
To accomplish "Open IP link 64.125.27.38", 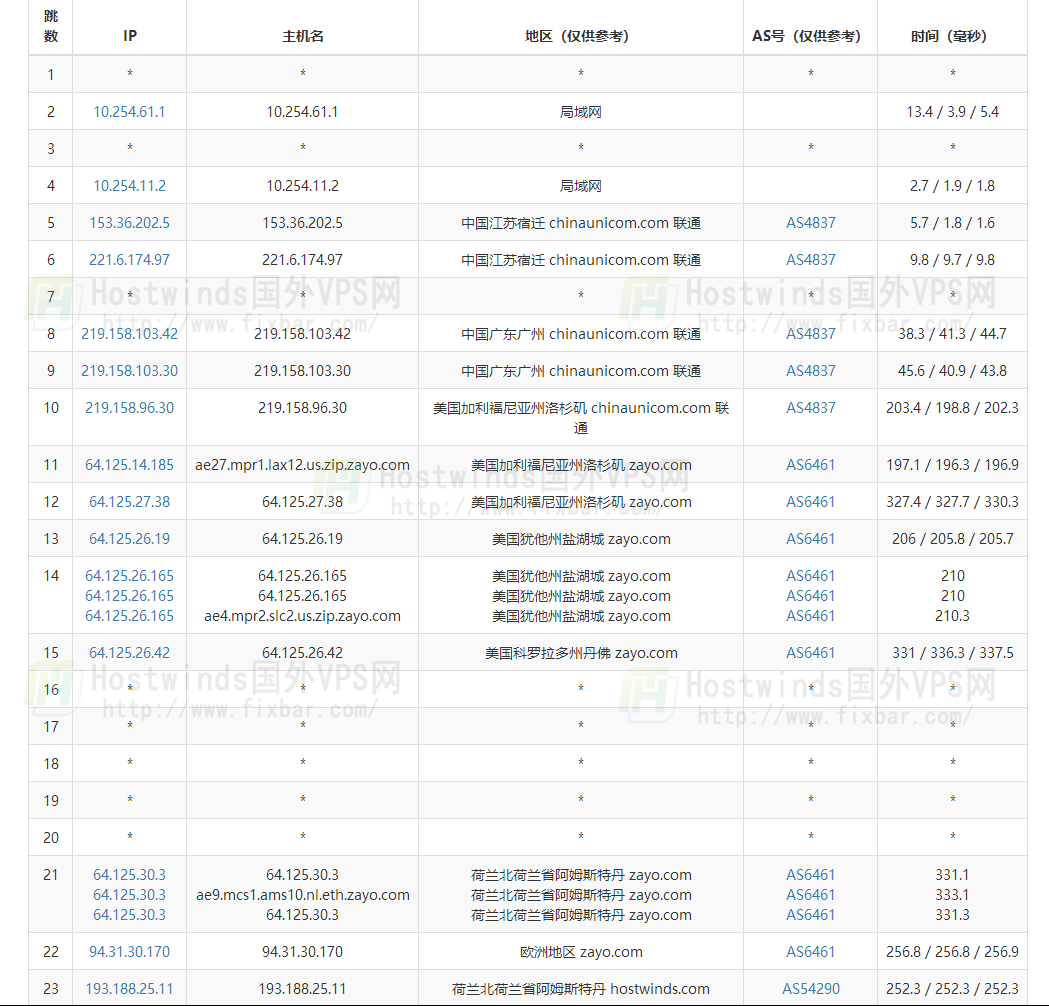I will pyautogui.click(x=129, y=502).
